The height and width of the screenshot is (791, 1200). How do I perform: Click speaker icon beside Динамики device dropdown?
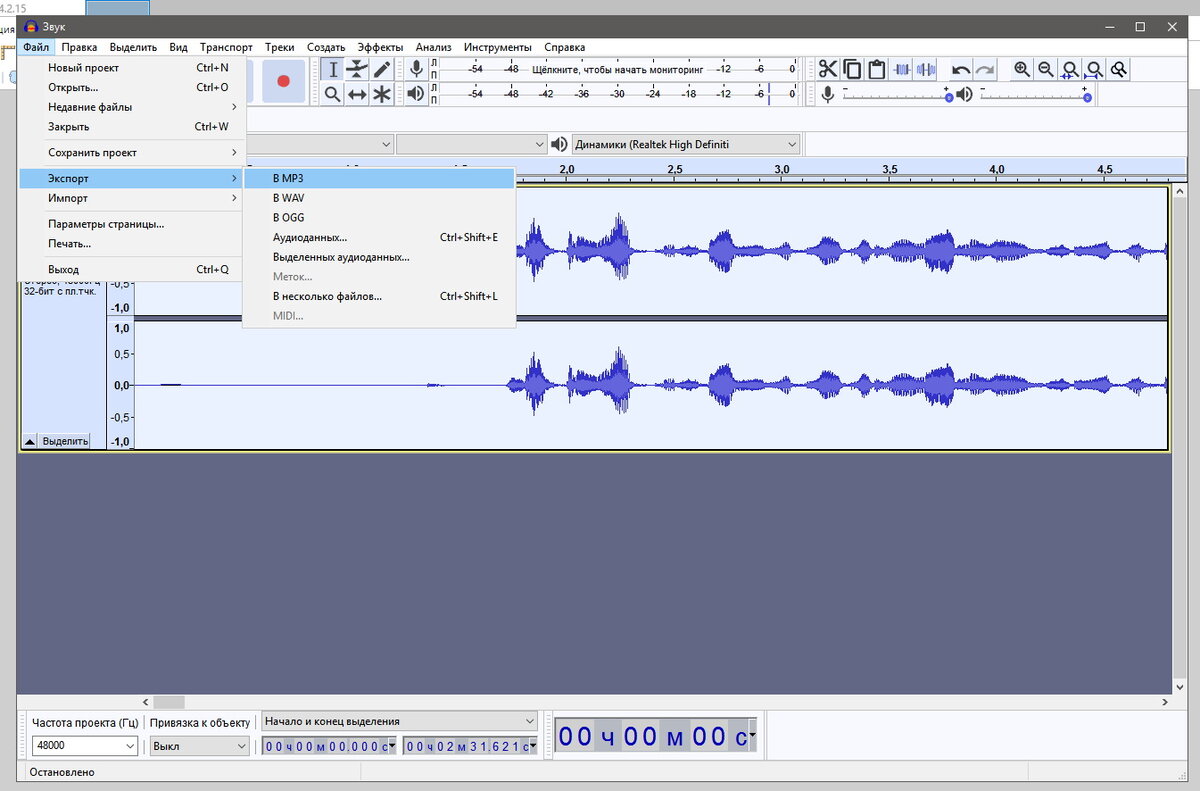(x=560, y=144)
